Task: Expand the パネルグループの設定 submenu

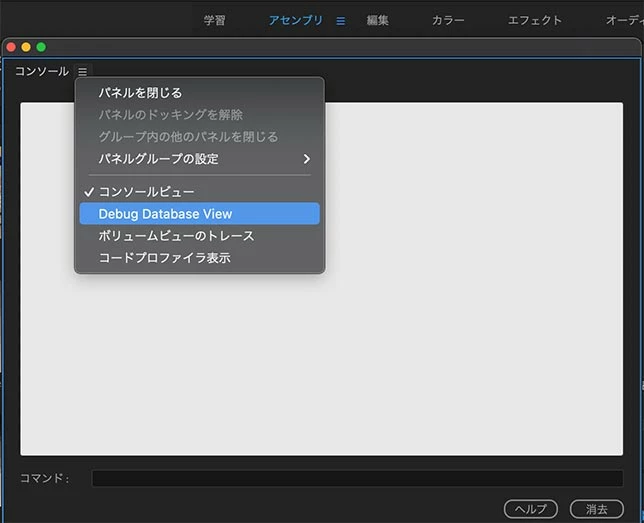Action: [199, 159]
